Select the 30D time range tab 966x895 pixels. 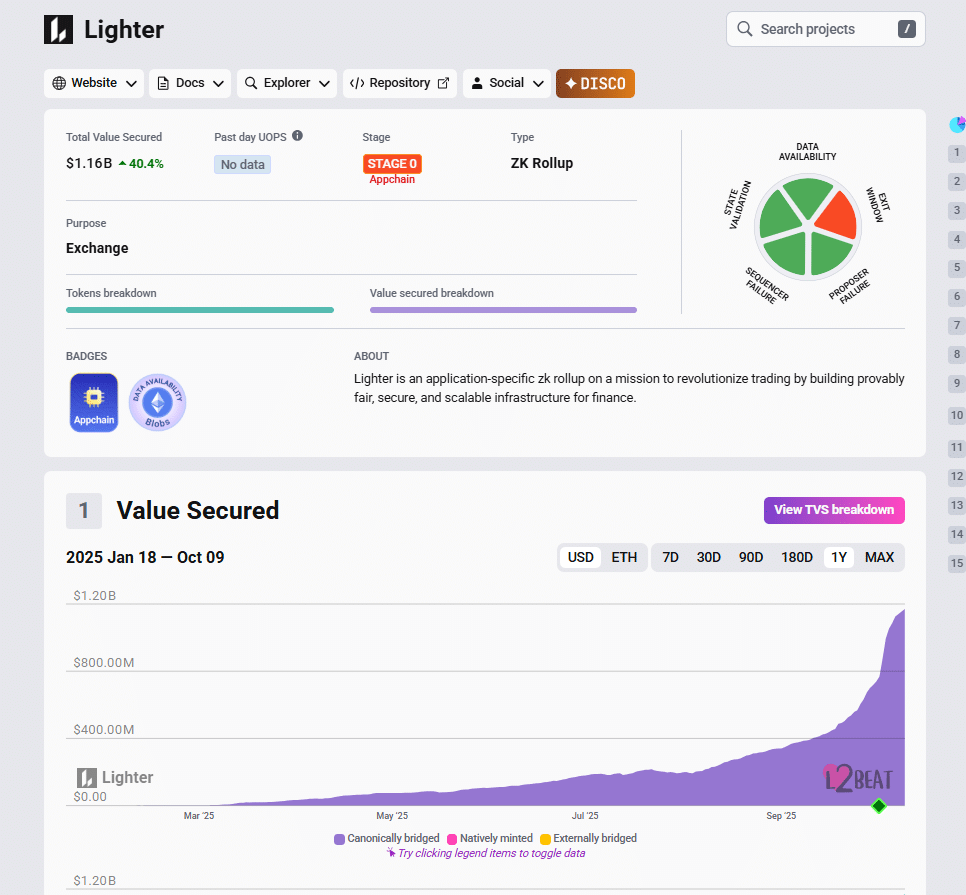click(x=708, y=557)
